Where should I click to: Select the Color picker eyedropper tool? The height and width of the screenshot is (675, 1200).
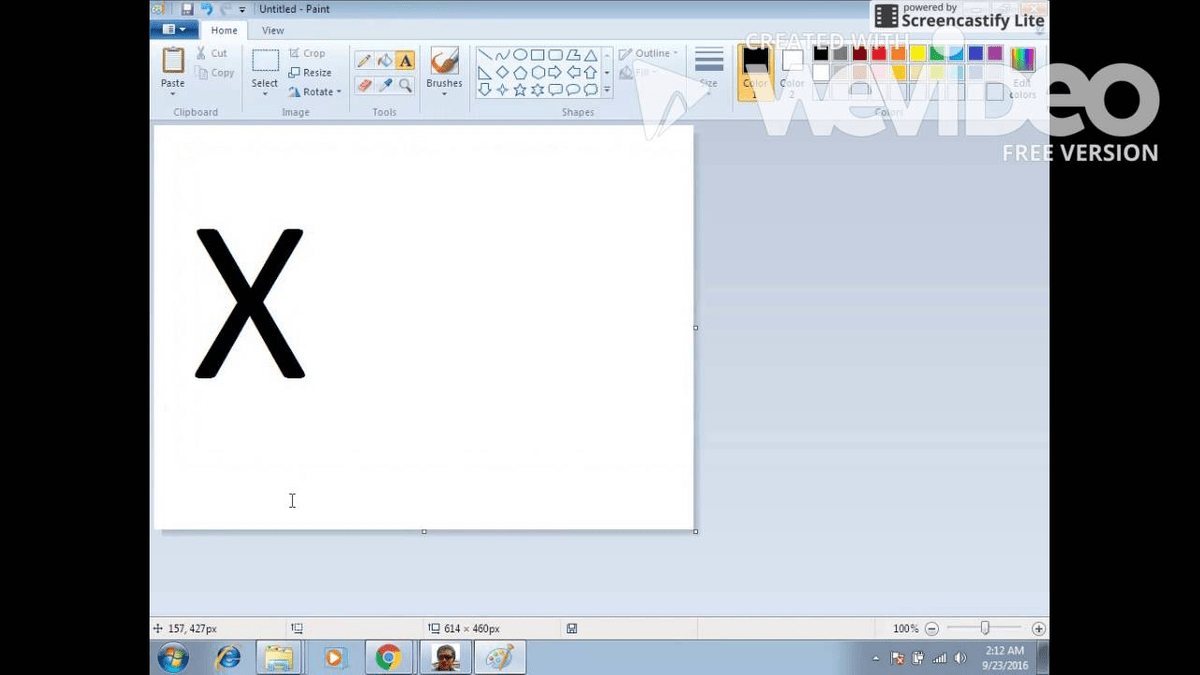[x=385, y=85]
